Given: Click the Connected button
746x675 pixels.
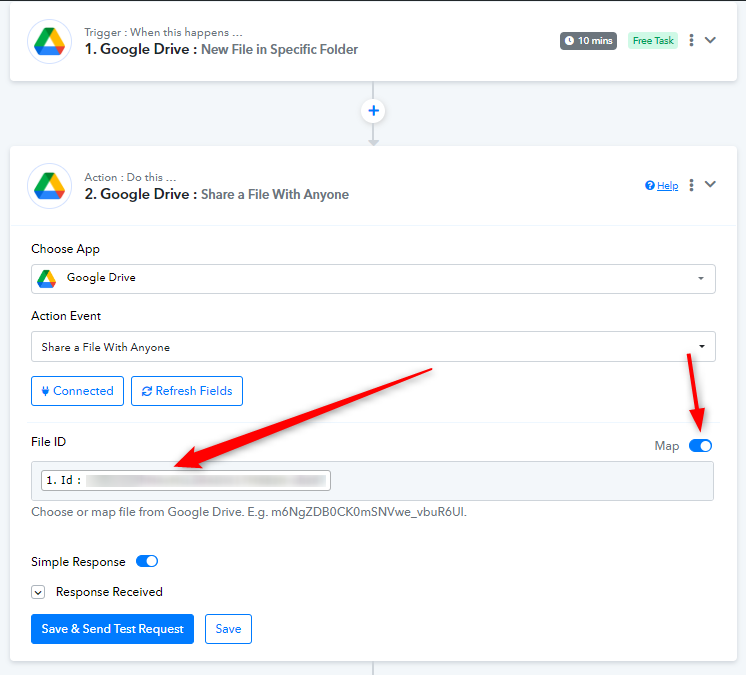Looking at the screenshot, I should (x=78, y=391).
